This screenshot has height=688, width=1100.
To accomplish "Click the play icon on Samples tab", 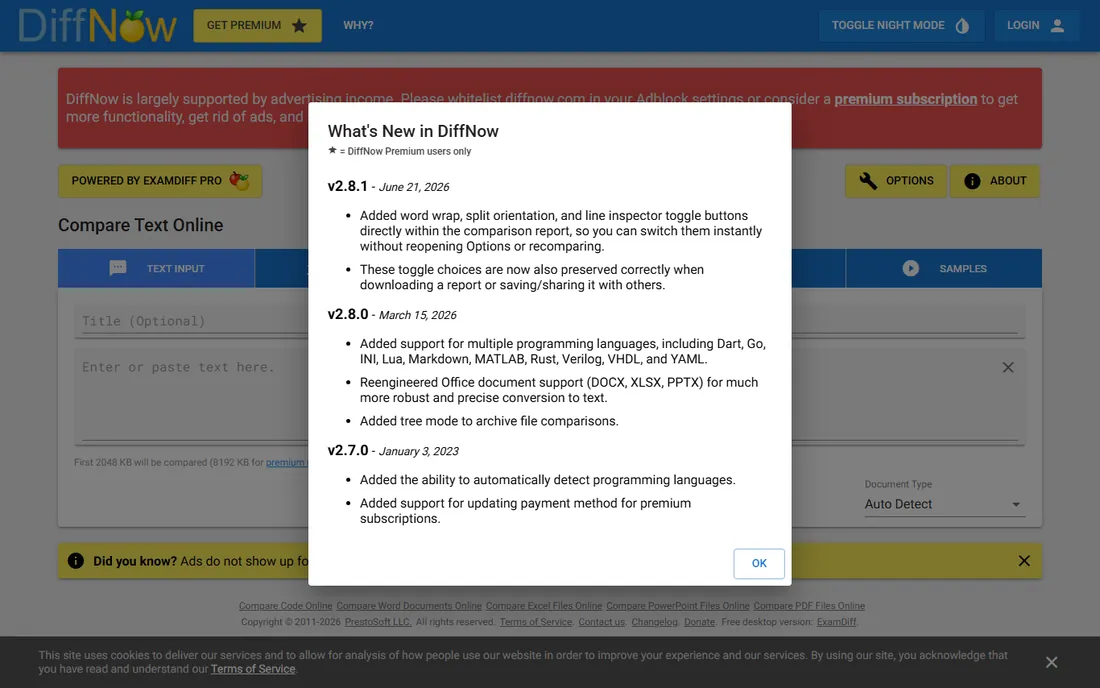I will [911, 269].
